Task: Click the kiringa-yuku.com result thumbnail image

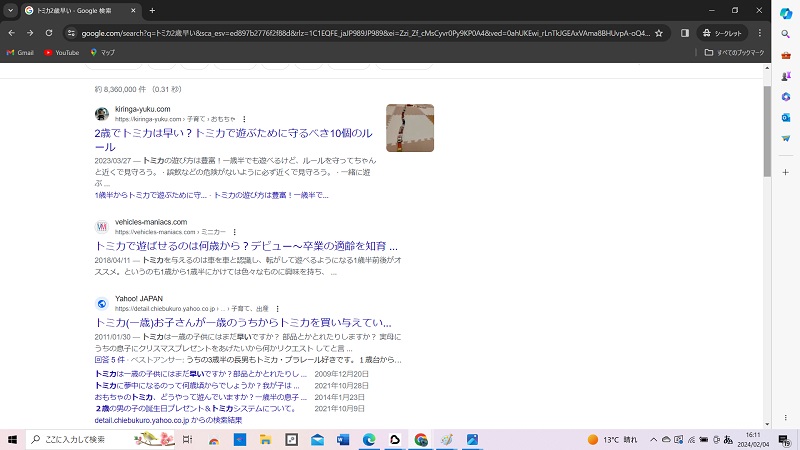Action: pyautogui.click(x=410, y=128)
